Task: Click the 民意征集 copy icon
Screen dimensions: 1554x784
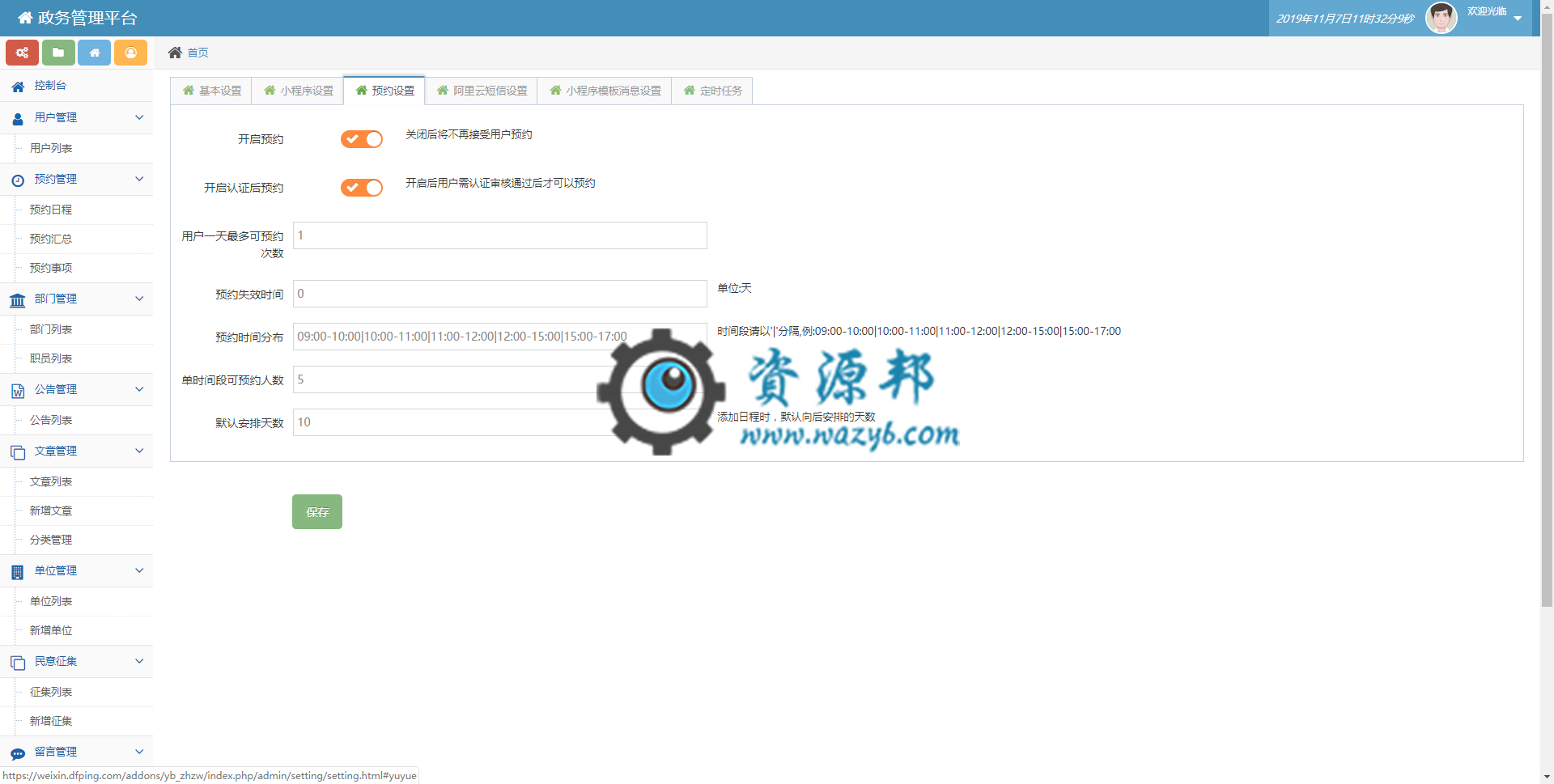Action: 18,663
